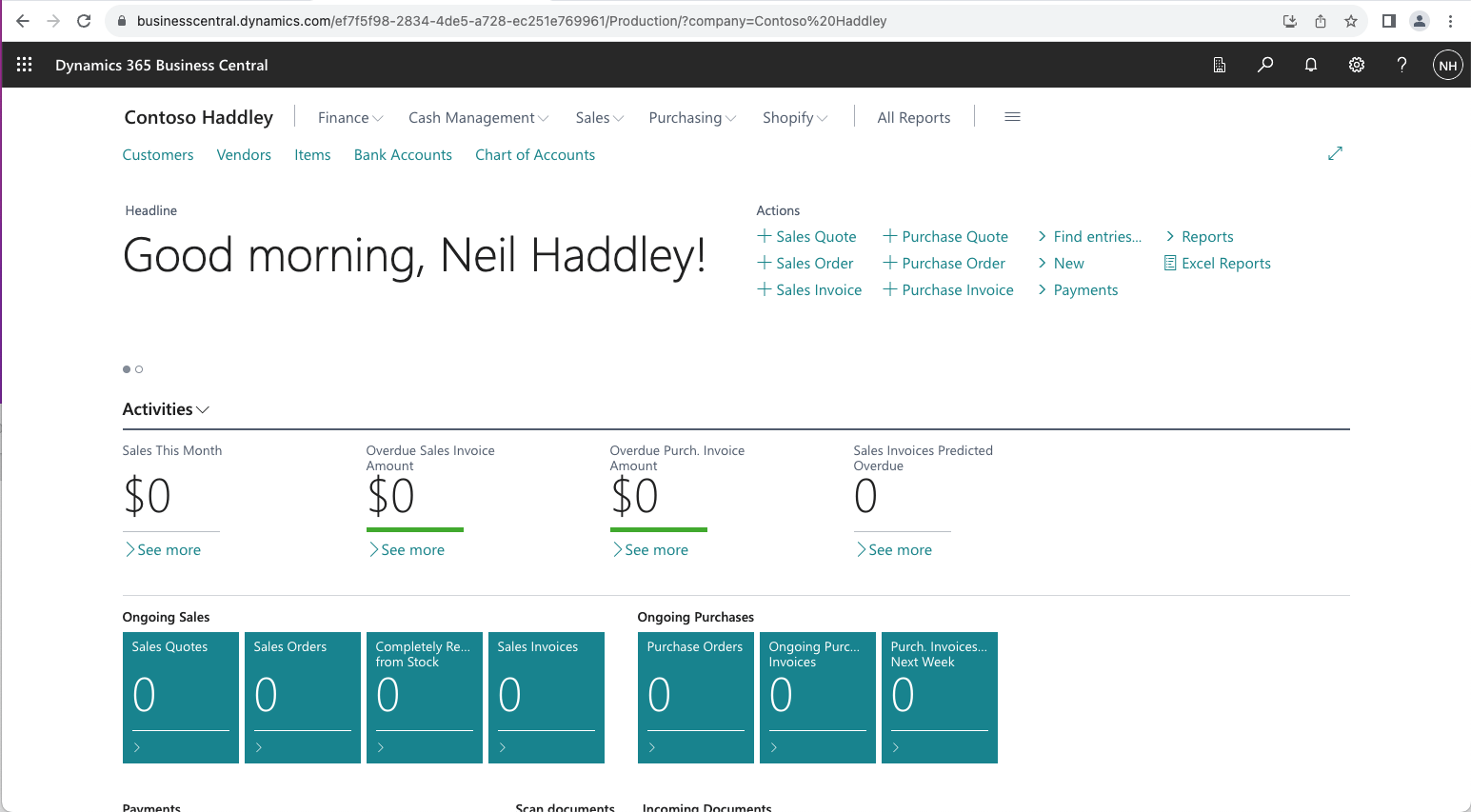Click the search magnifier icon in header
The image size is (1471, 812).
pyautogui.click(x=1265, y=65)
